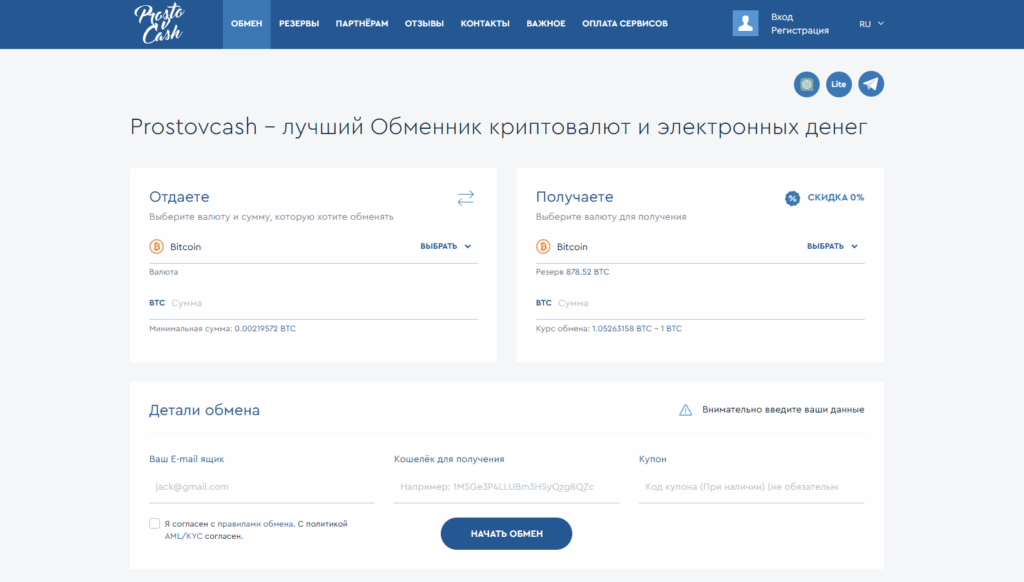Click the warning triangle icon
The height and width of the screenshot is (582, 1024).
[x=685, y=410]
